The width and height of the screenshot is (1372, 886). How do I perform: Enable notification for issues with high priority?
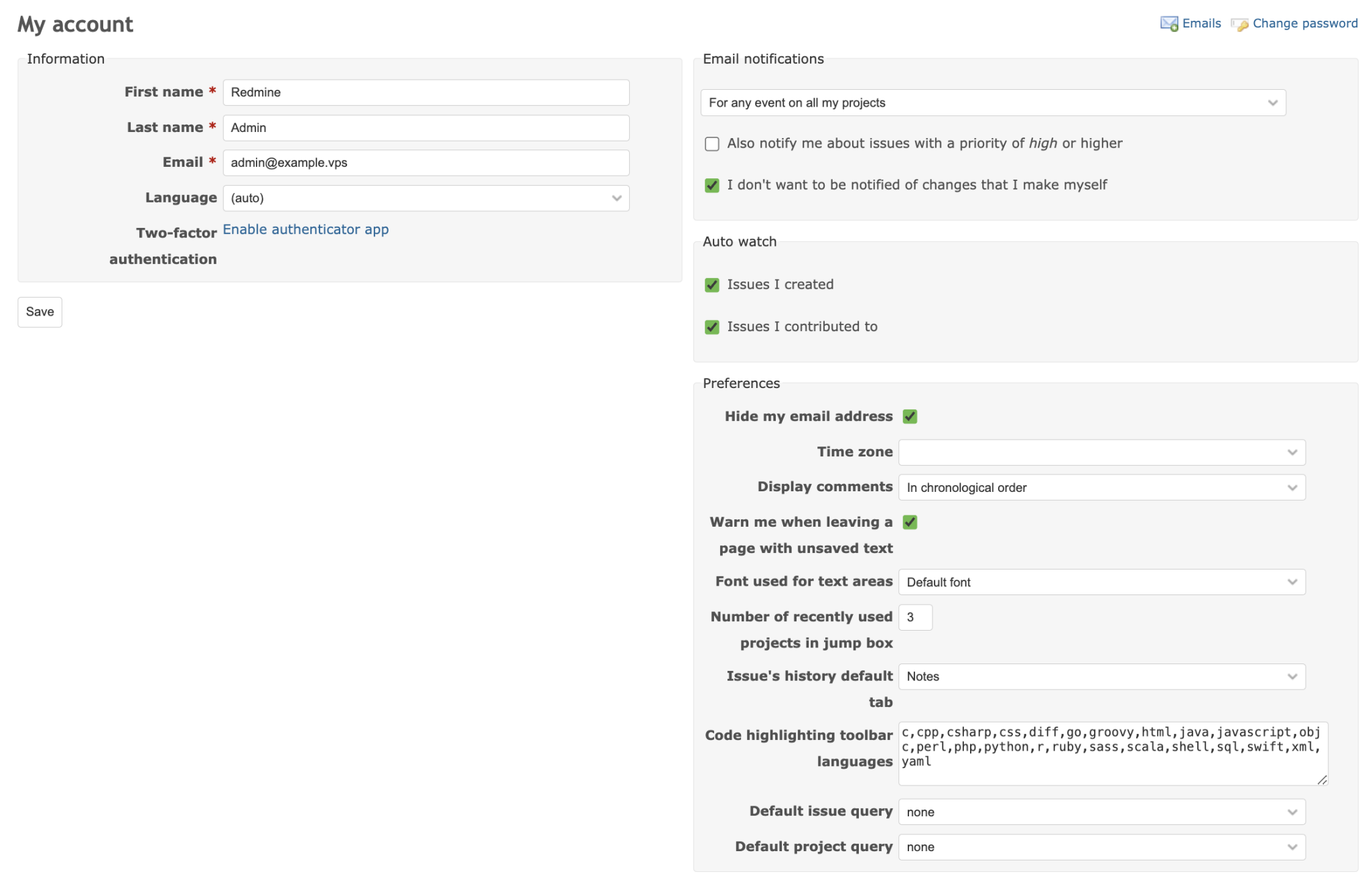pos(711,143)
